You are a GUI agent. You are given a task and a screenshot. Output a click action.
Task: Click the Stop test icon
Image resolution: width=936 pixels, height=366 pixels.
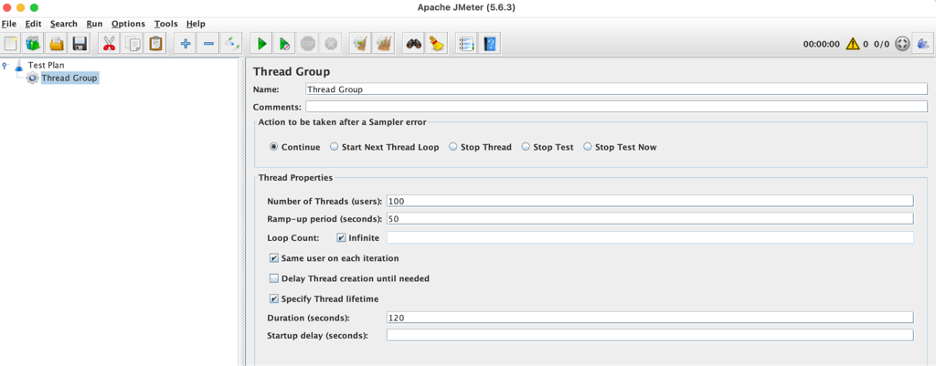pos(307,44)
